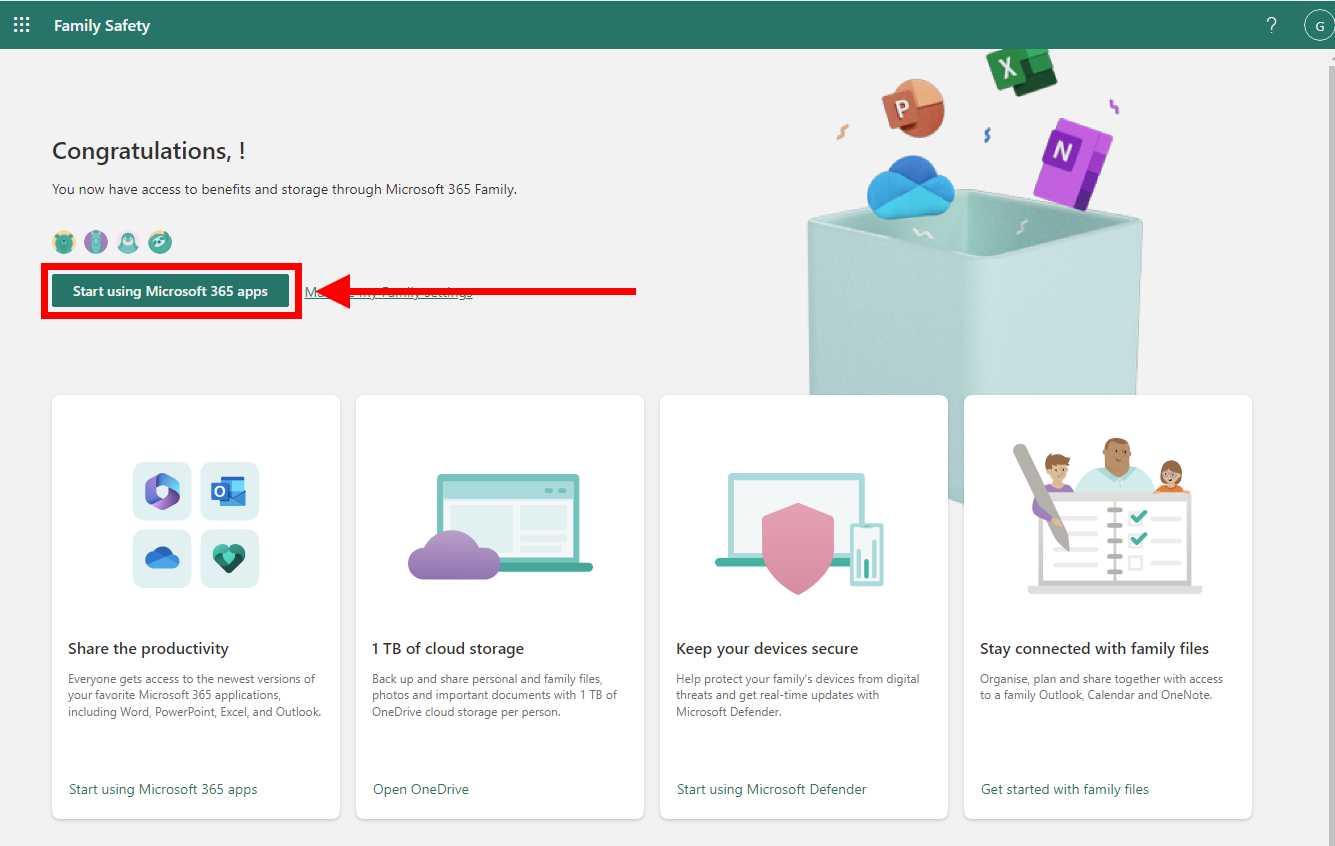Click the Help question mark icon
The image size is (1335, 846).
point(1272,25)
